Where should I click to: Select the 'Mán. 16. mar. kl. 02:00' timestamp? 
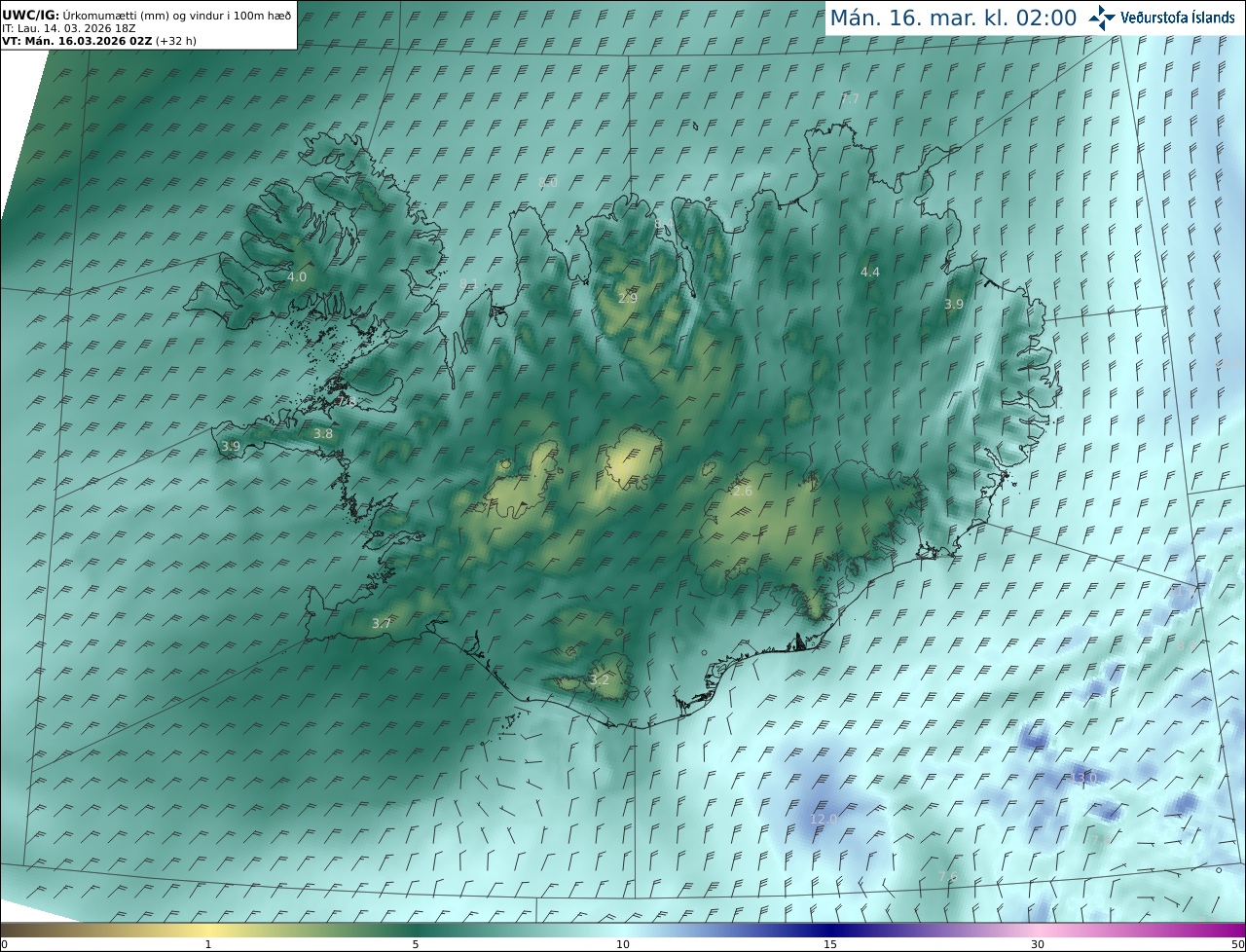point(953,18)
